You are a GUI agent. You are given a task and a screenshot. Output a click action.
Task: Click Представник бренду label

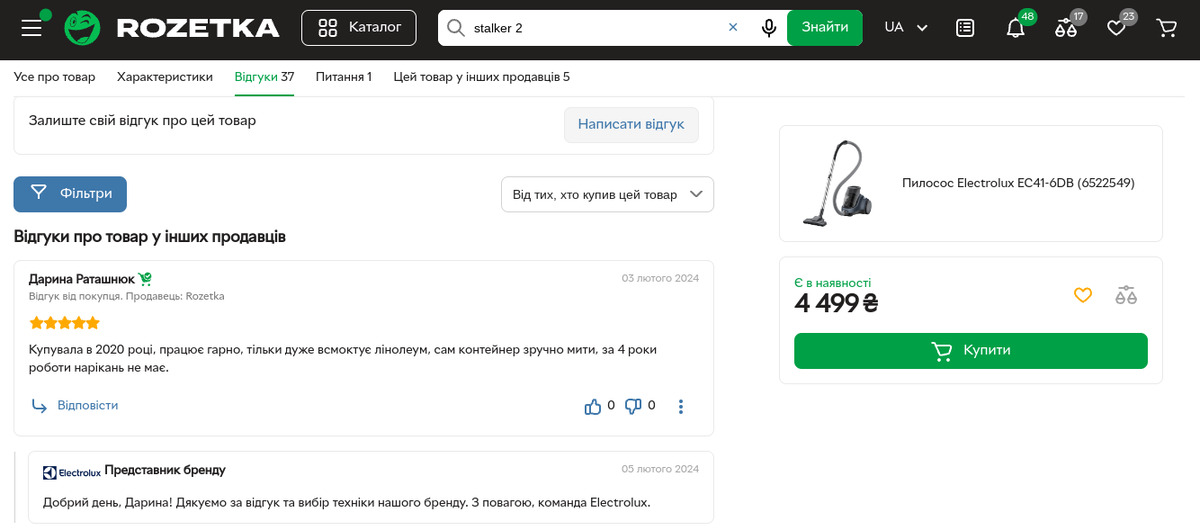(x=165, y=470)
